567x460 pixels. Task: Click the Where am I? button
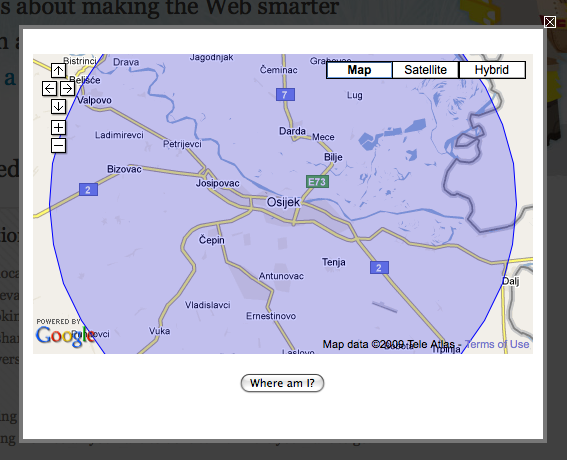(x=282, y=383)
